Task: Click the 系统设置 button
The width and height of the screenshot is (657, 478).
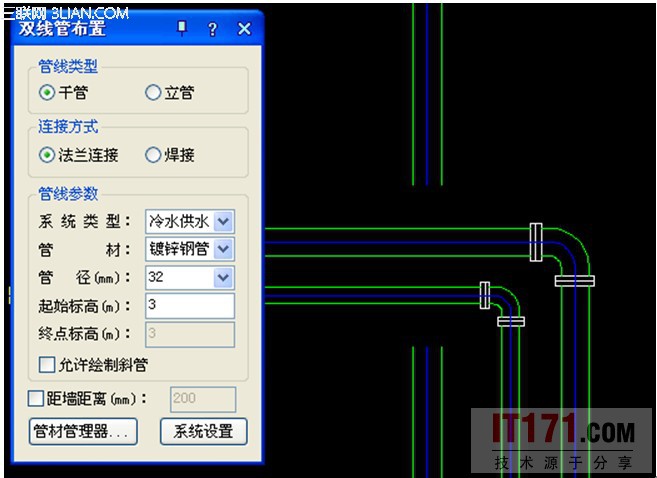Action: tap(203, 432)
